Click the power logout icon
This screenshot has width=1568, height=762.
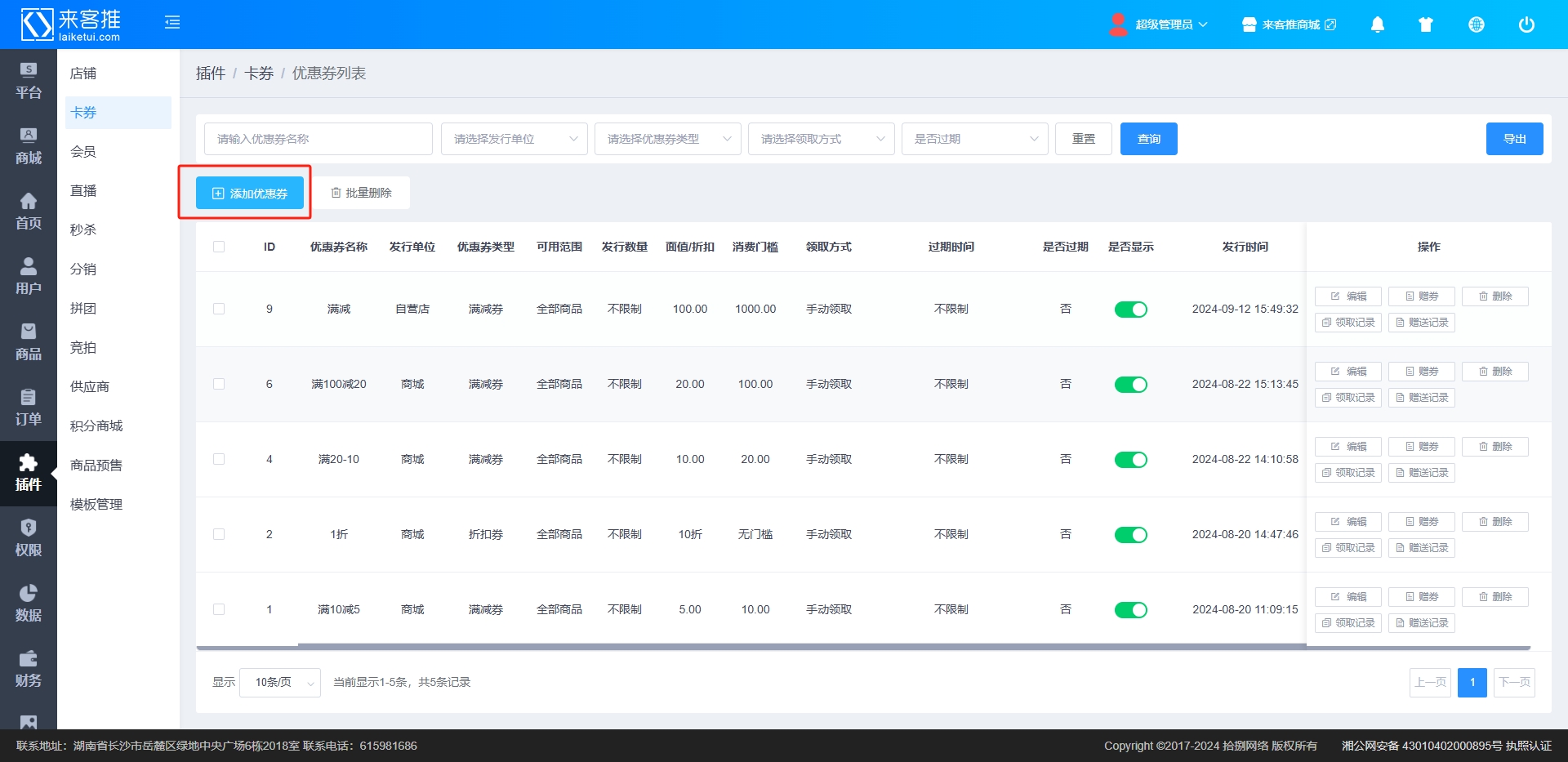coord(1526,25)
